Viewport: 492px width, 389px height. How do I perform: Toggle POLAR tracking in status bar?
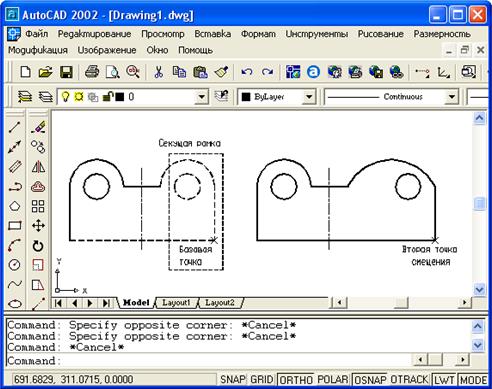(x=332, y=379)
